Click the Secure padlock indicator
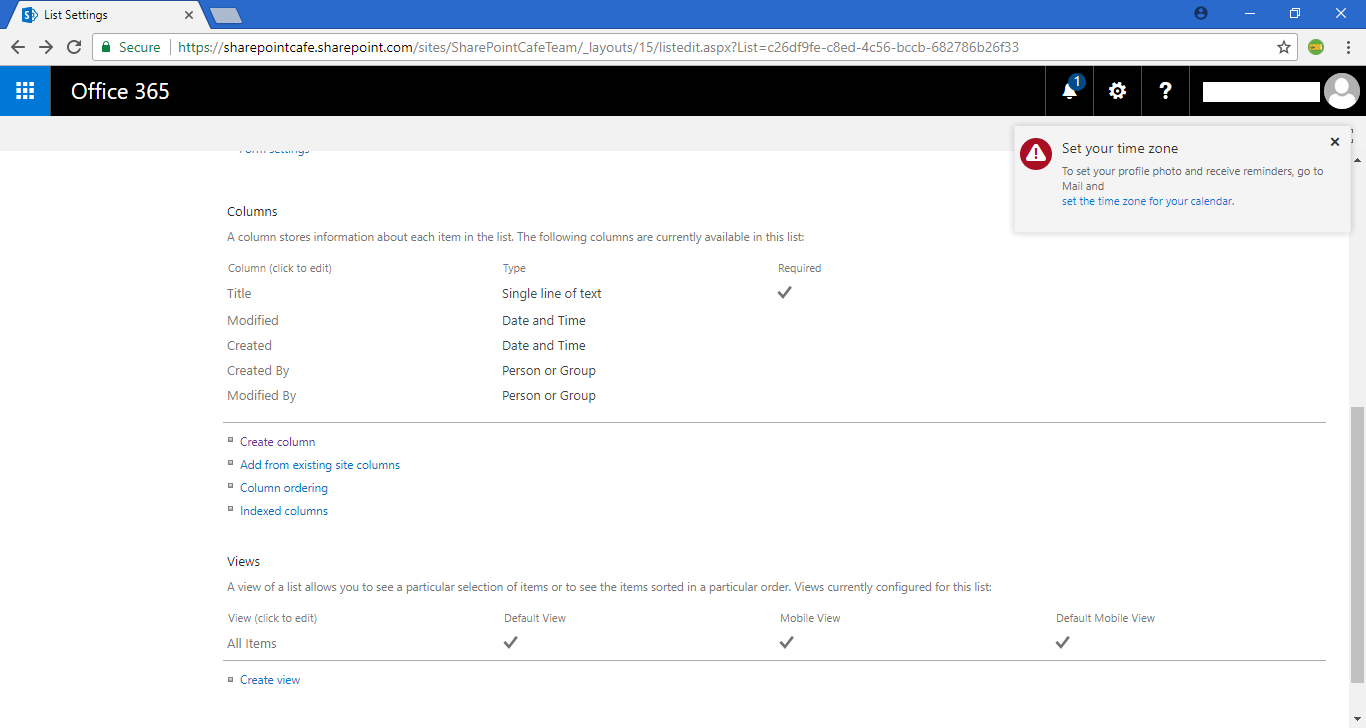The image size is (1366, 728). (x=130, y=47)
